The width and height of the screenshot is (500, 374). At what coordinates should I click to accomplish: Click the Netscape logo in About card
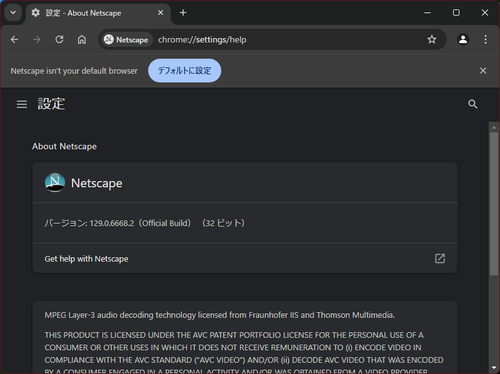[x=55, y=182]
